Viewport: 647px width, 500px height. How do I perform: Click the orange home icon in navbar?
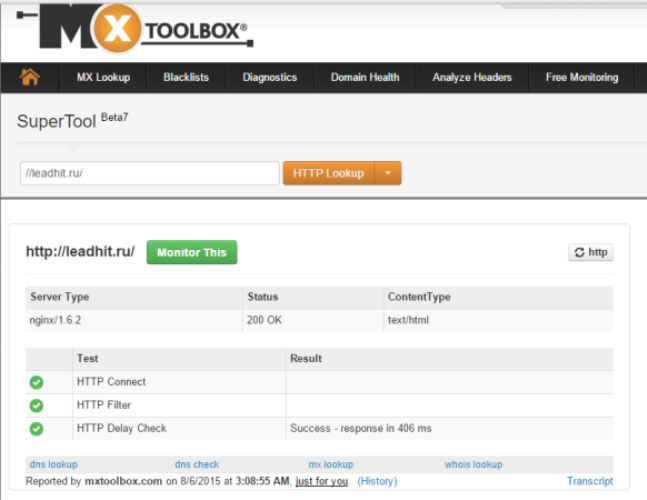click(x=29, y=77)
